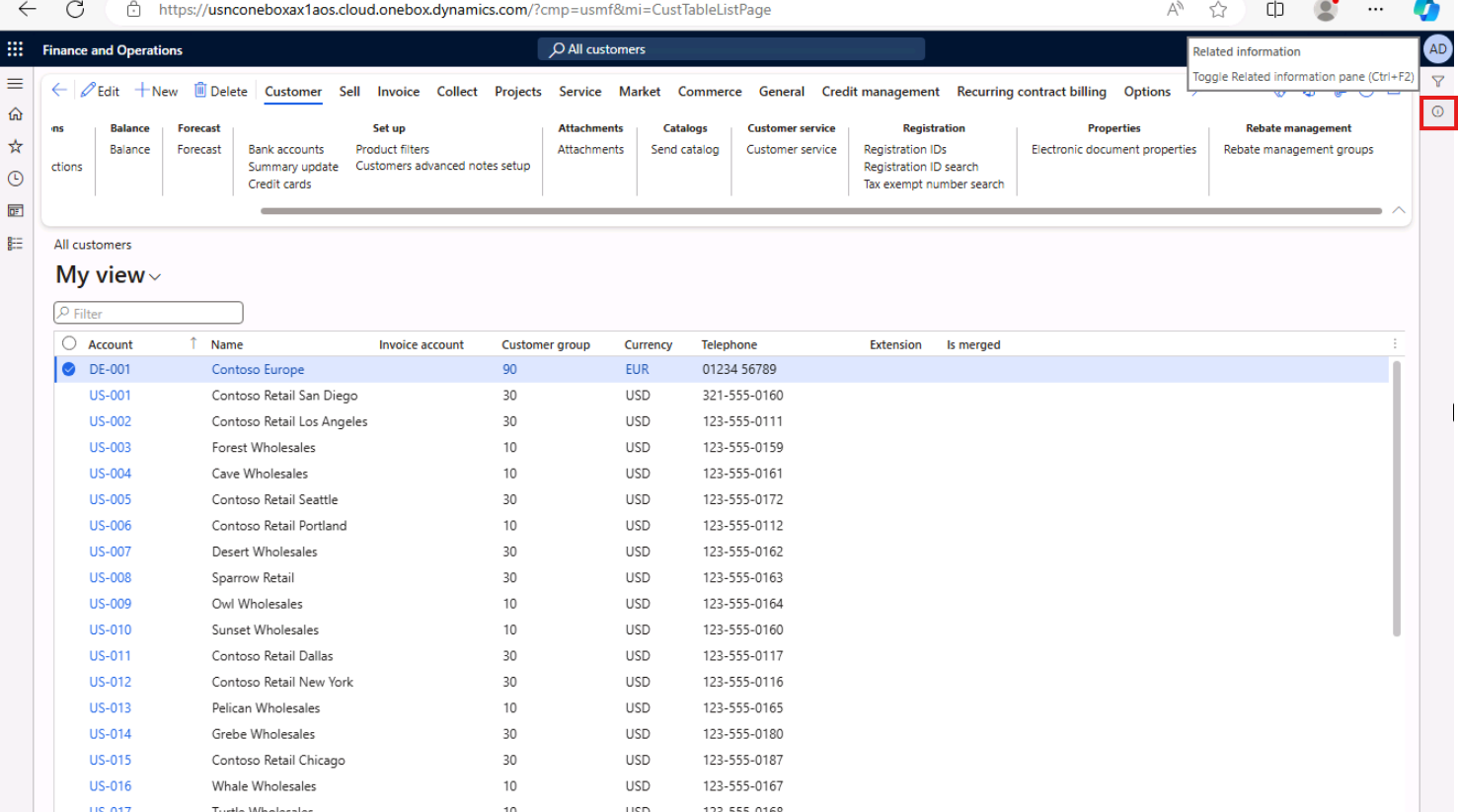Viewport: 1458px width, 812px height.
Task: Open Telephone column header menu
Action: pos(729,344)
